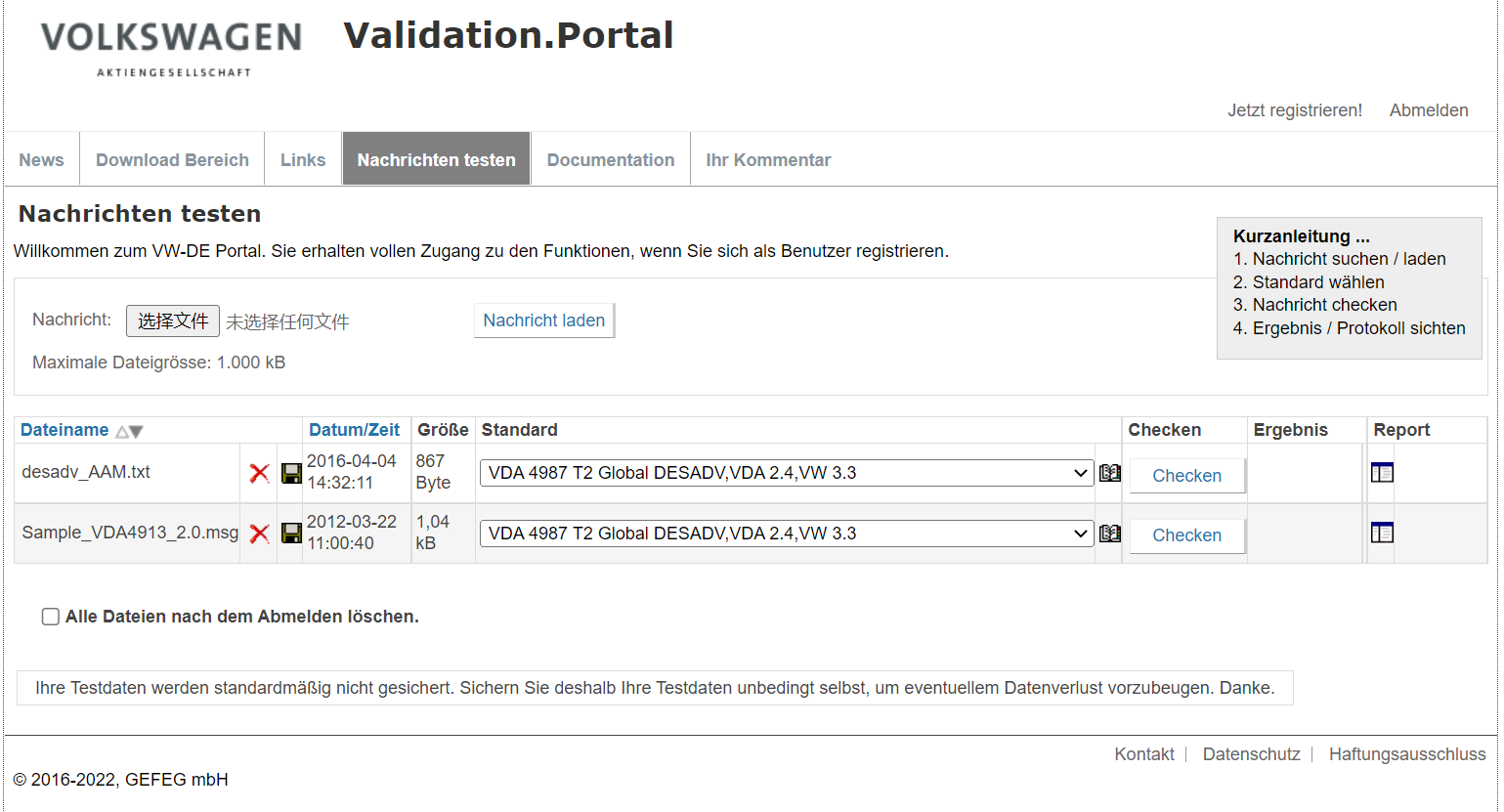Open standard documentation book icon for Sample_VDA4913_2.0.msg
Viewport: 1504px width, 812px height.
point(1110,534)
